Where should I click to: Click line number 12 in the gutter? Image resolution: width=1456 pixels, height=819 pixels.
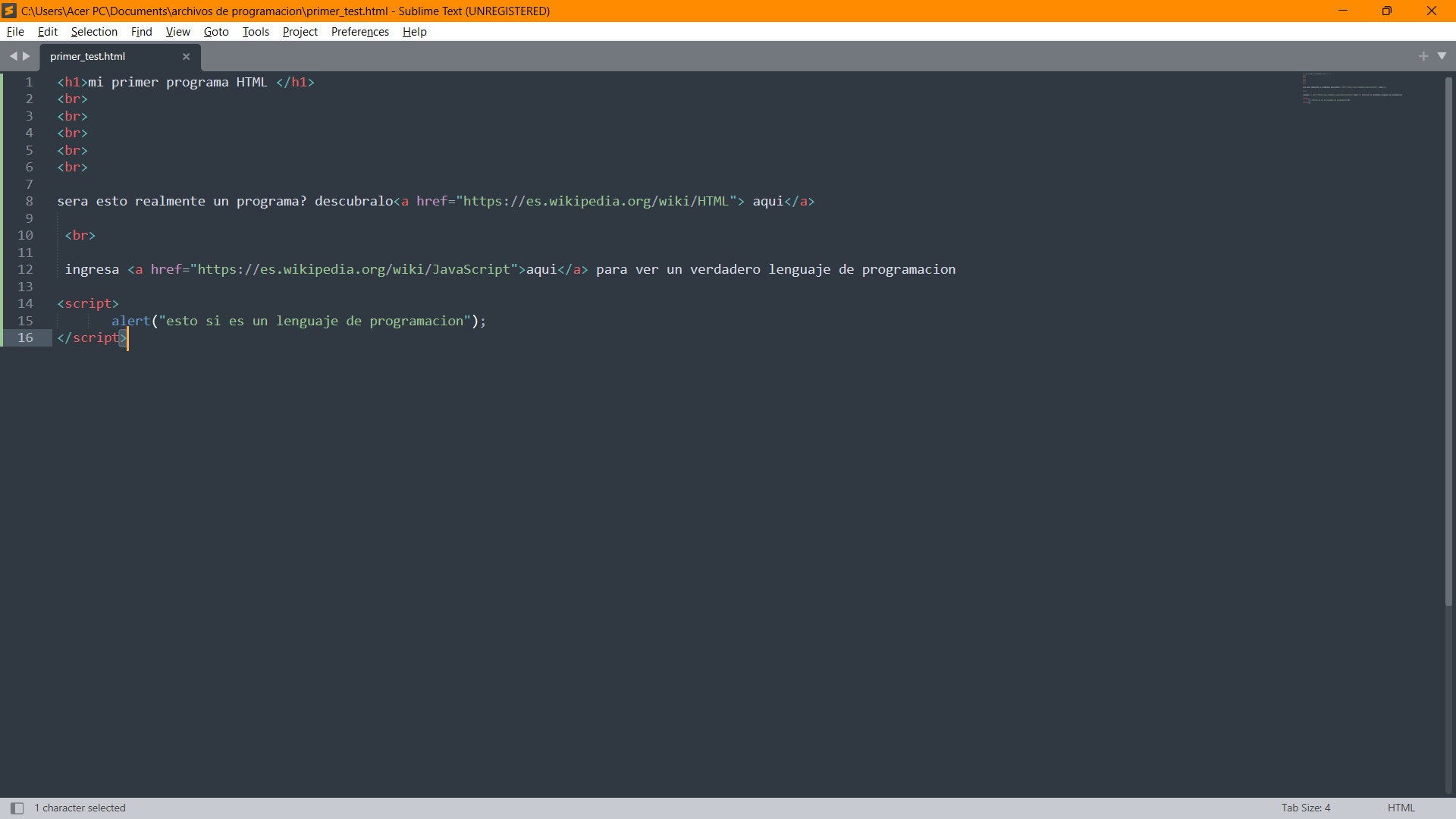pyautogui.click(x=25, y=270)
